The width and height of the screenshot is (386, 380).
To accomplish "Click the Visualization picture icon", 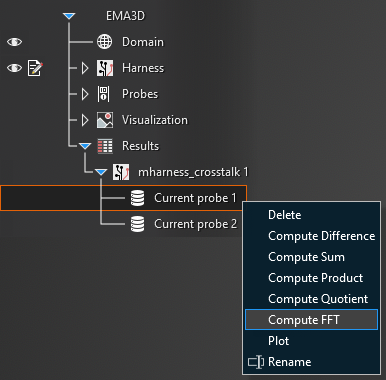I will point(105,120).
